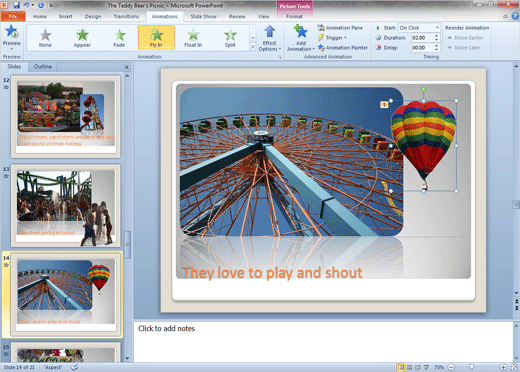The width and height of the screenshot is (520, 372).
Task: Select slide 12 thumbnail
Action: (66, 116)
